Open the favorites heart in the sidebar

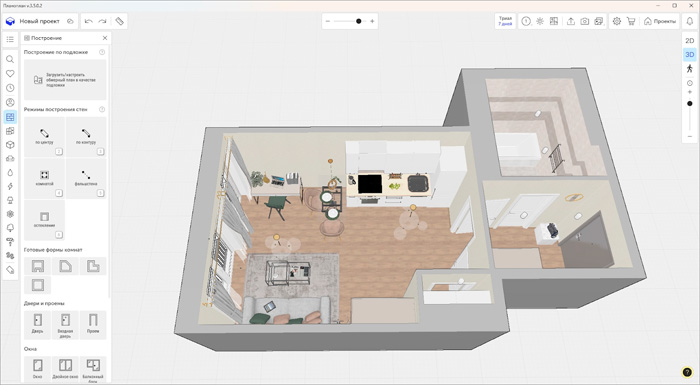click(x=10, y=73)
